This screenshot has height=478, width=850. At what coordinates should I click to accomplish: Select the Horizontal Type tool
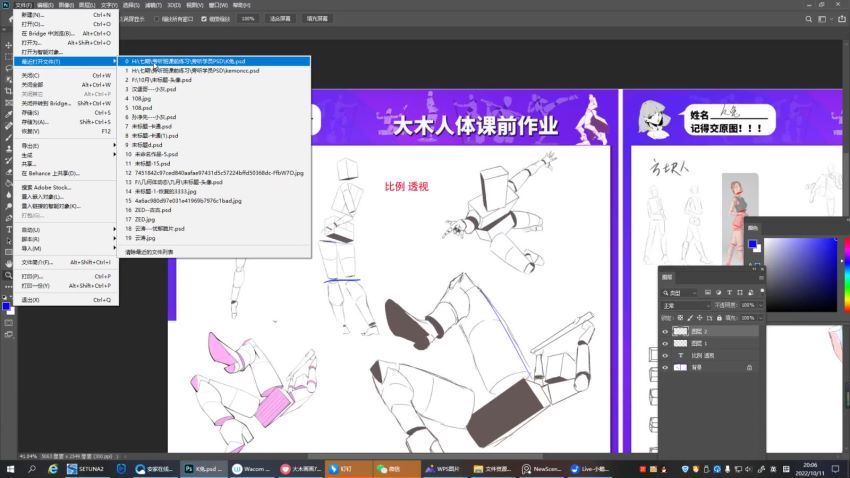click(8, 229)
